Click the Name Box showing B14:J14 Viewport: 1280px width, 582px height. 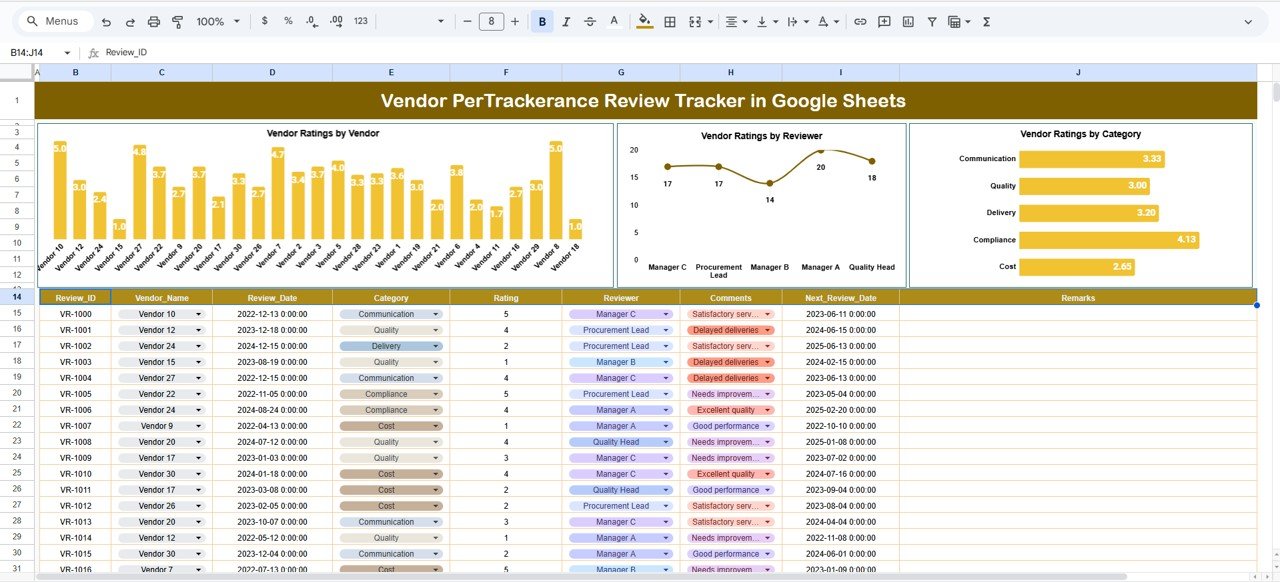pos(30,51)
